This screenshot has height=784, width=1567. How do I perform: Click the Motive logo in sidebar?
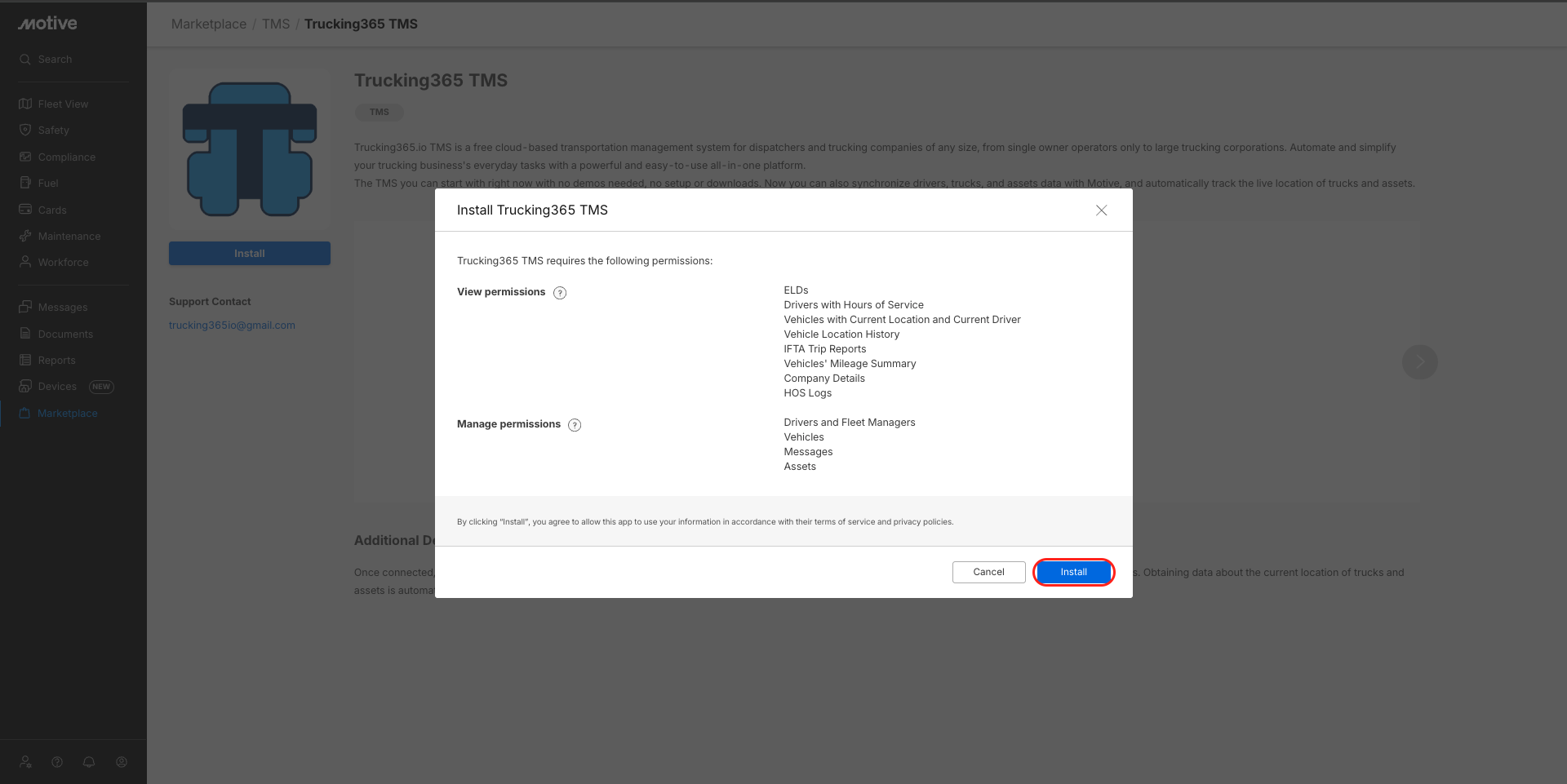tap(47, 24)
